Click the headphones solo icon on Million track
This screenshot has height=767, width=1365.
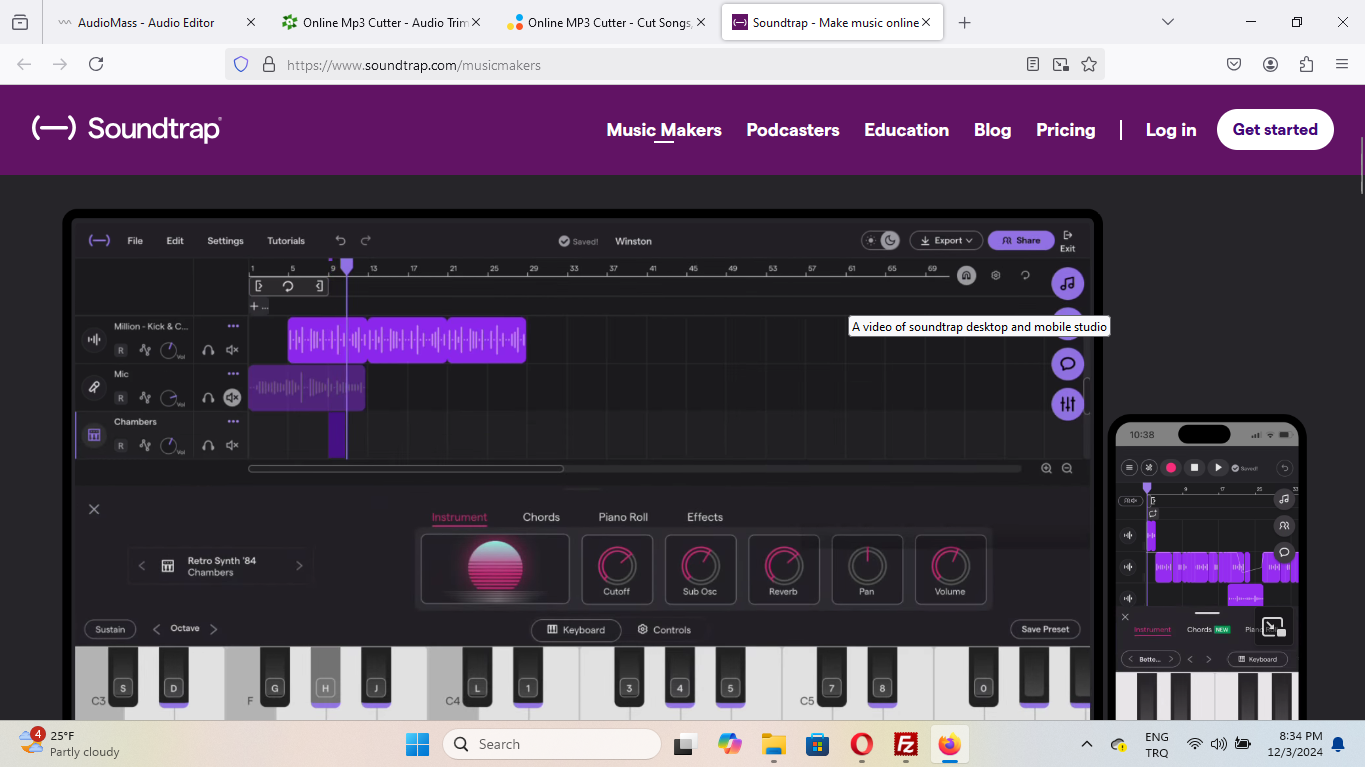click(208, 350)
